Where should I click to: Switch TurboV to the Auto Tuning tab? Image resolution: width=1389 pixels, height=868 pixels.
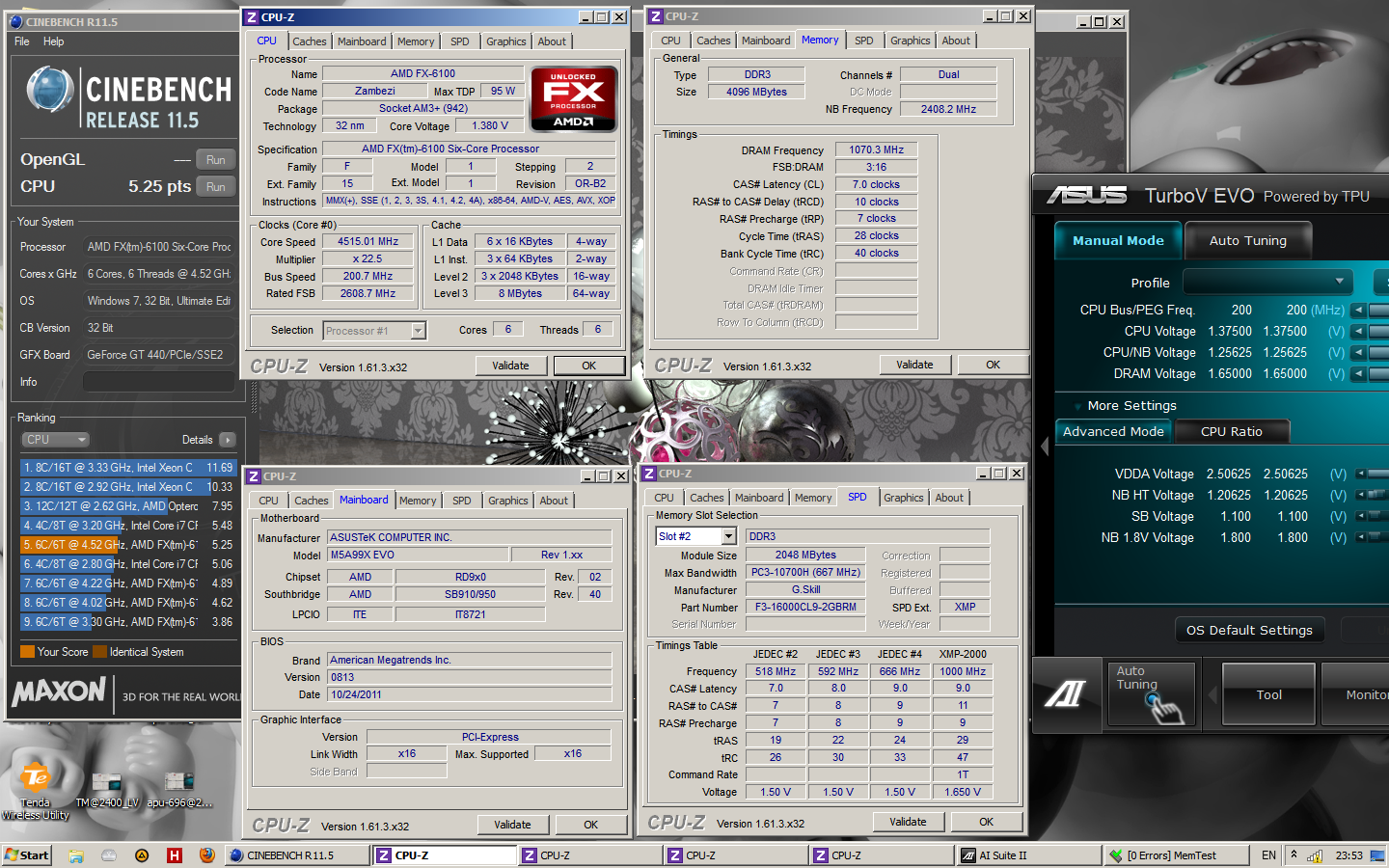tap(1248, 240)
